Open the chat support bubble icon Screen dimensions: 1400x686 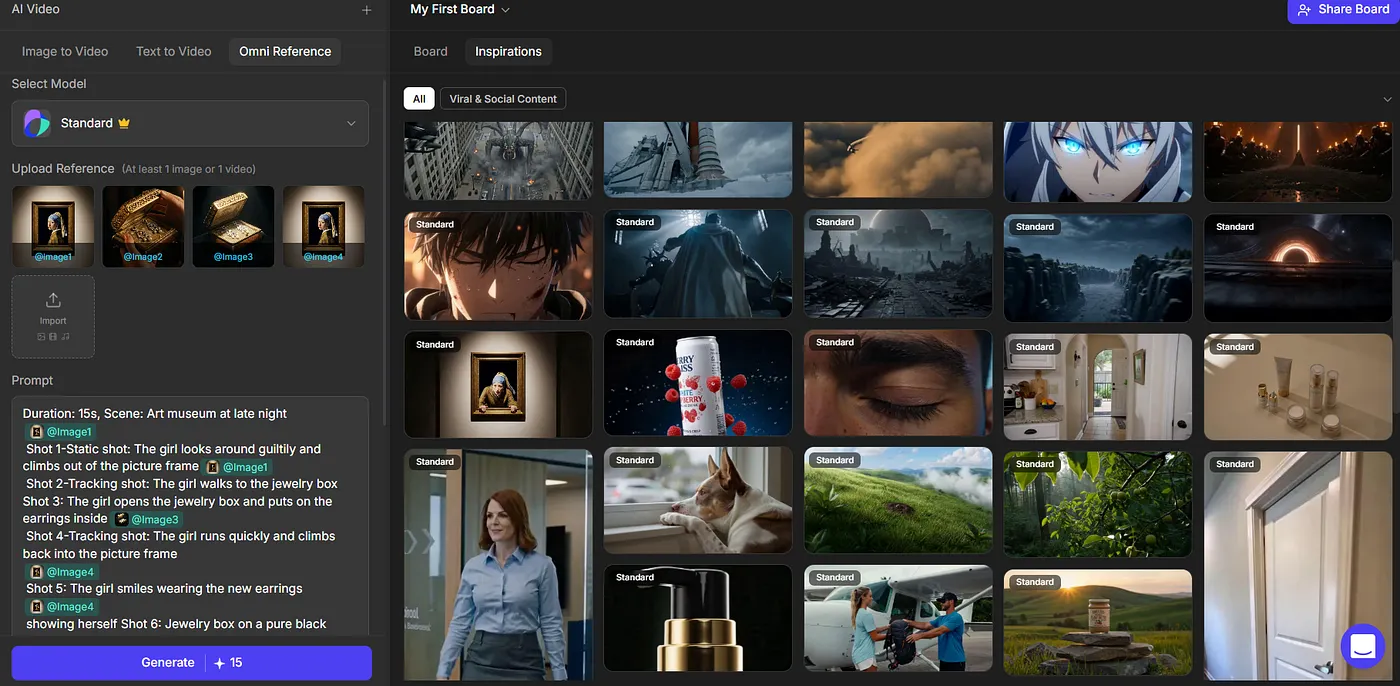click(1361, 646)
